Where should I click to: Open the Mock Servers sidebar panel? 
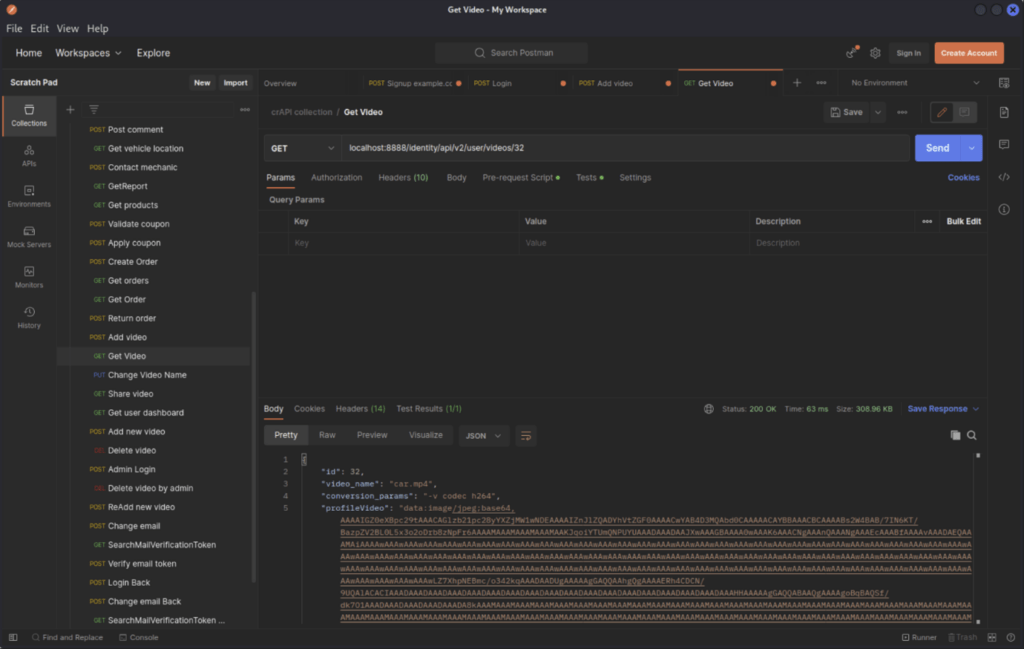[29, 236]
